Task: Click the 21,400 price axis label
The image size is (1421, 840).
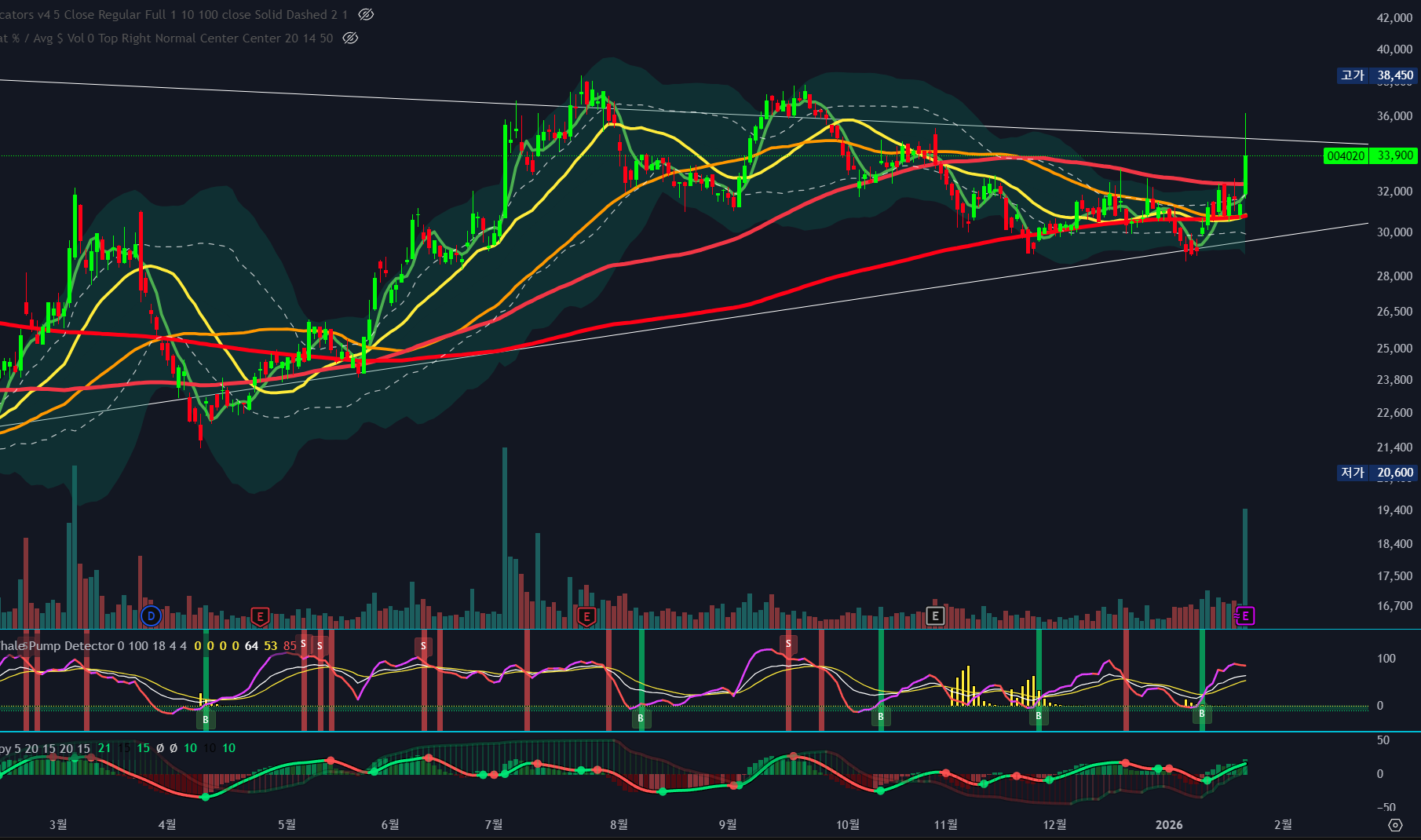Action: tap(1394, 447)
